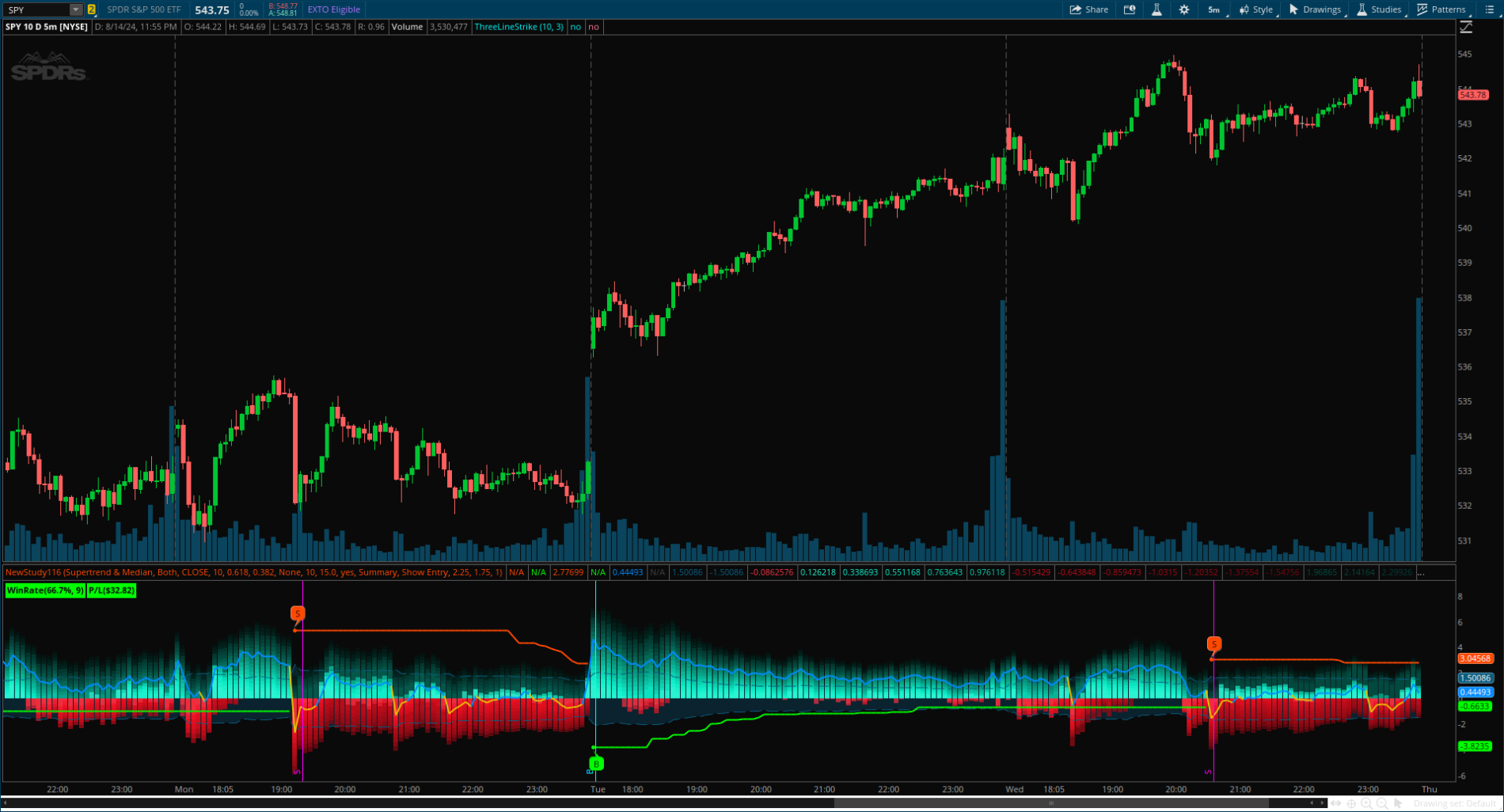
Task: Click the -0.0862576 study value
Action: pyautogui.click(x=772, y=572)
